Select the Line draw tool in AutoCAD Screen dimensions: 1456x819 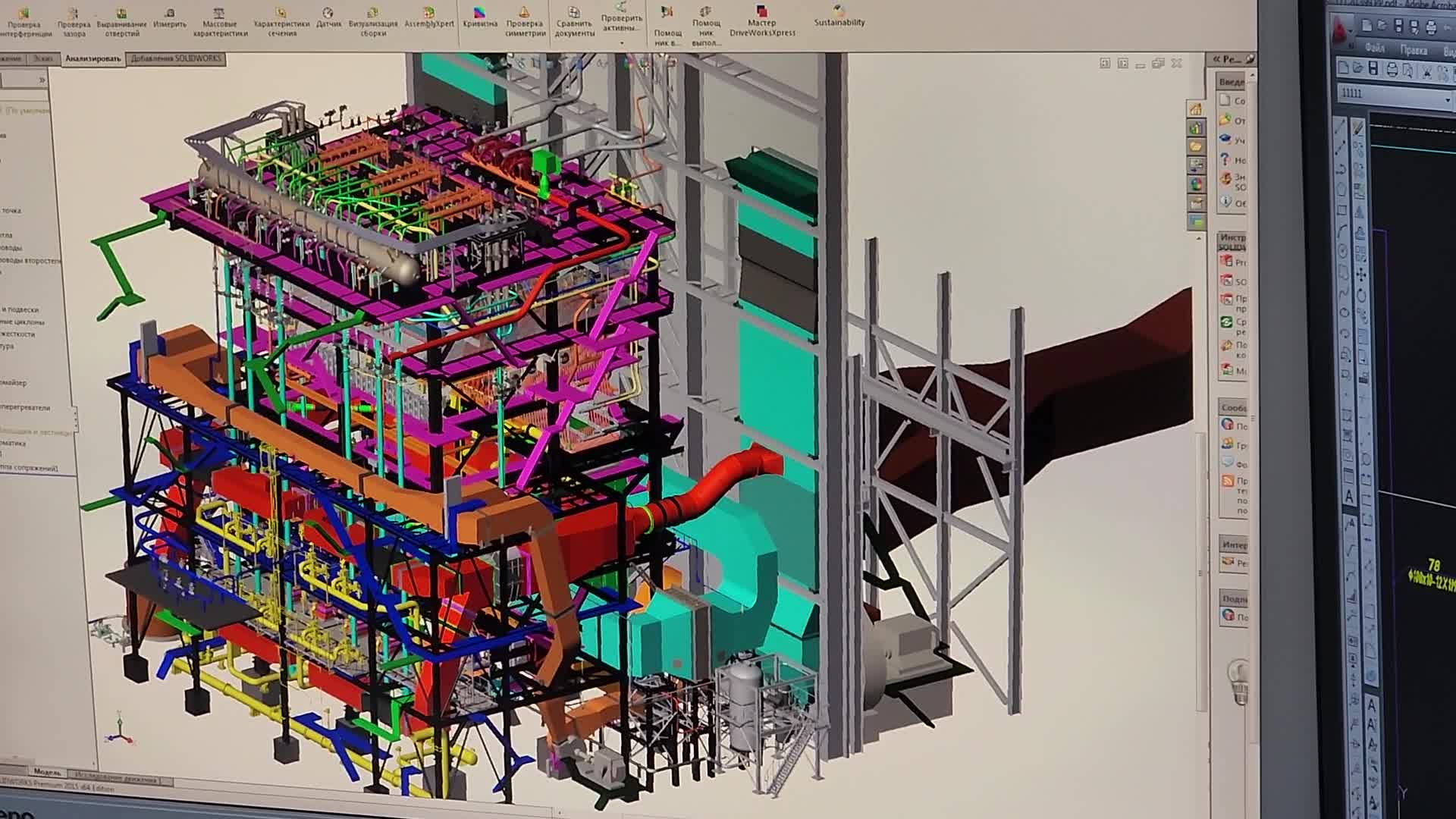click(x=1341, y=128)
